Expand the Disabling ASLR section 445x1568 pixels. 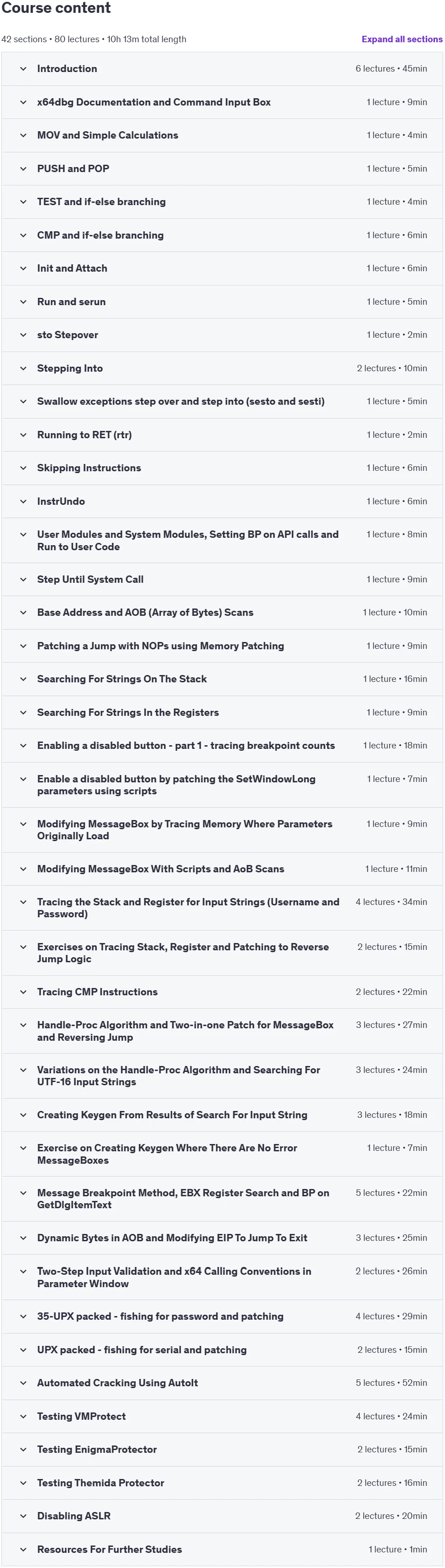point(222,1516)
